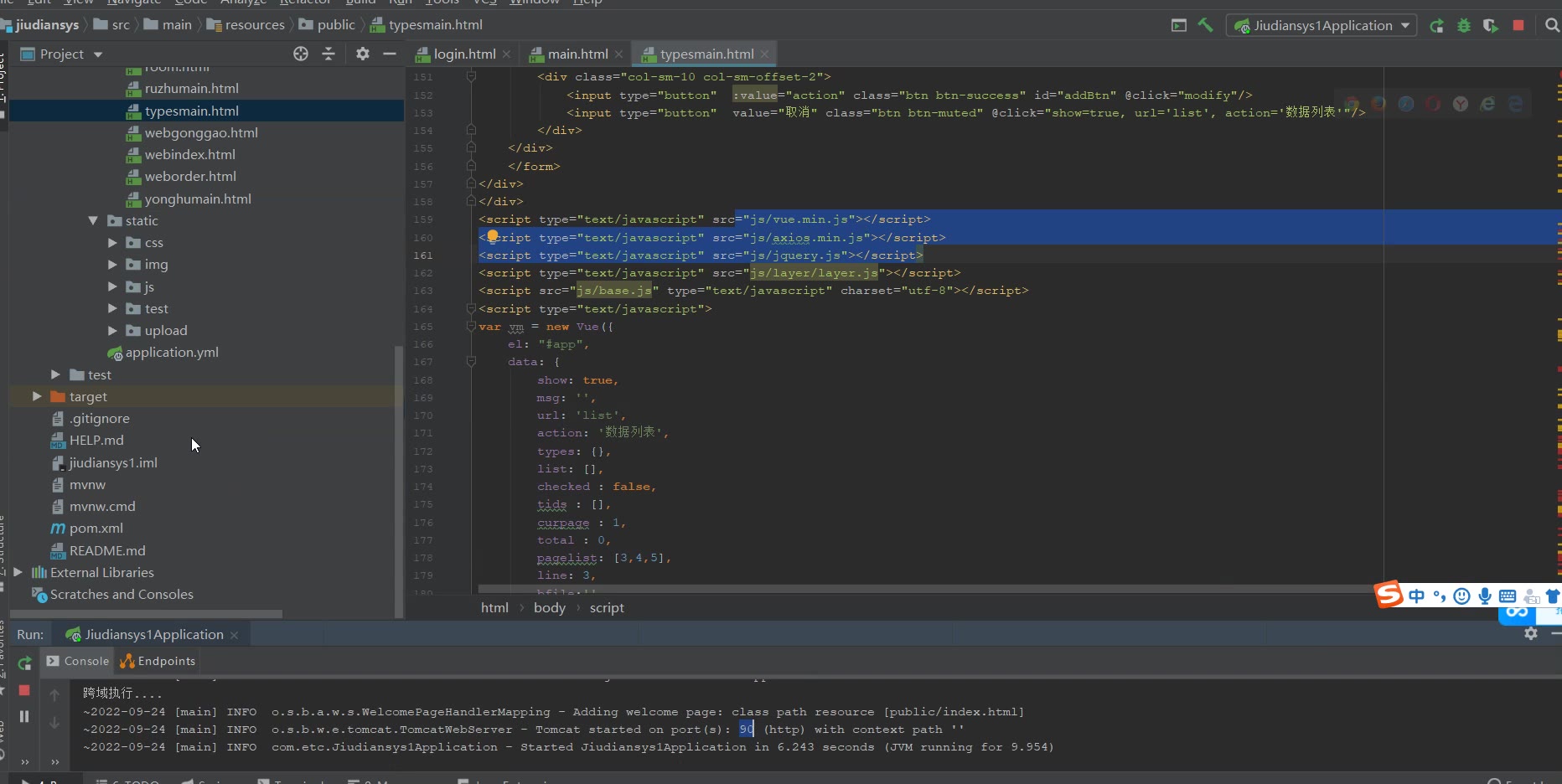Screen dimensions: 1562x784
Task: Stop the running app via top toolbar
Action: (x=1518, y=25)
